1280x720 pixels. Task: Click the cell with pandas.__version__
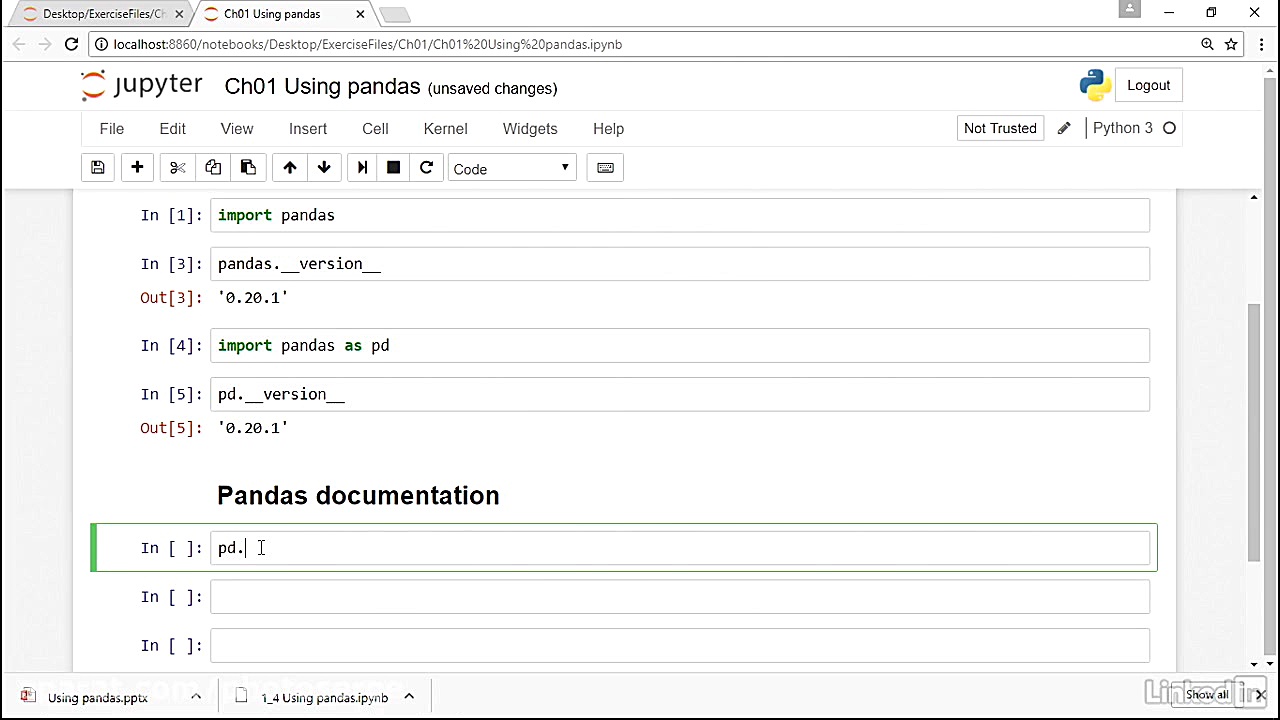(680, 264)
